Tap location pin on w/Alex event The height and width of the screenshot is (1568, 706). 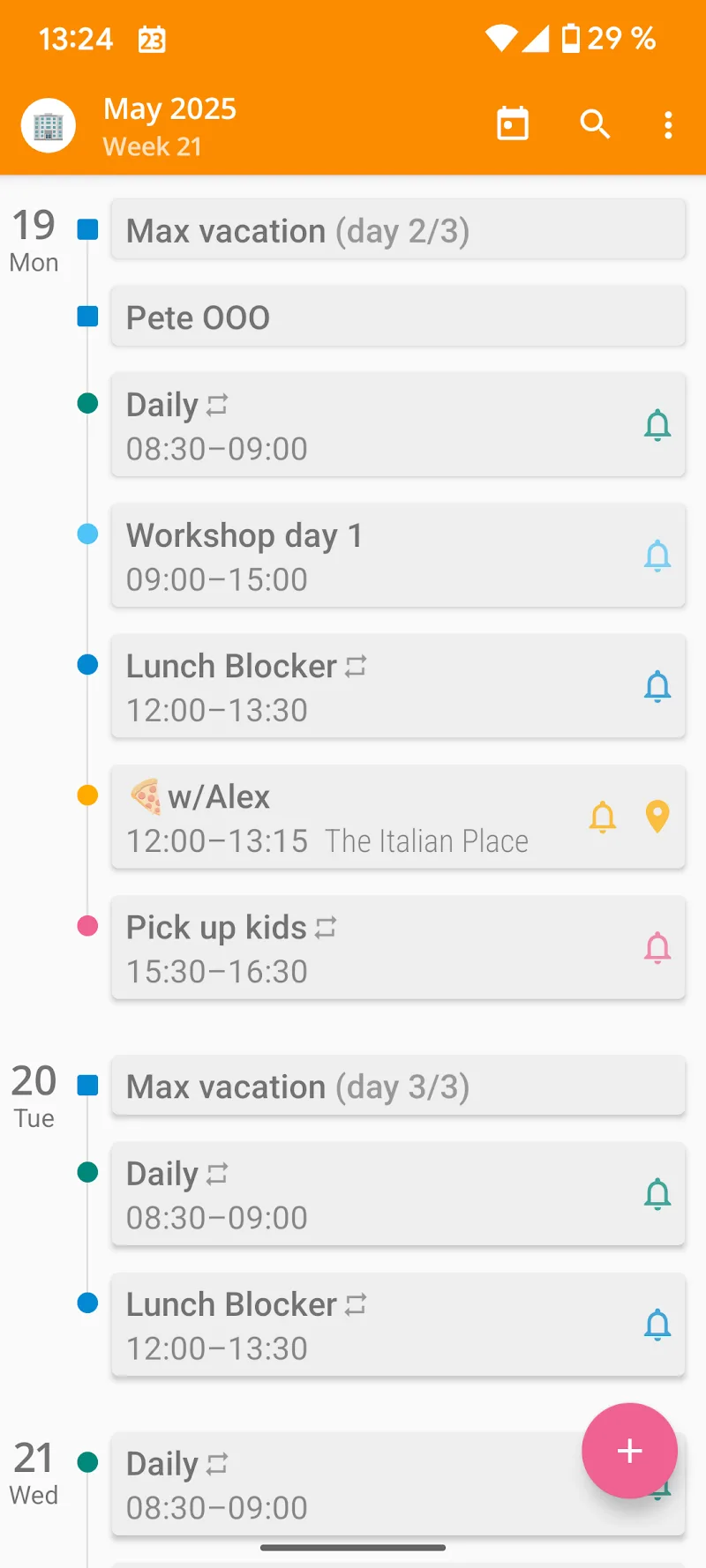[657, 818]
